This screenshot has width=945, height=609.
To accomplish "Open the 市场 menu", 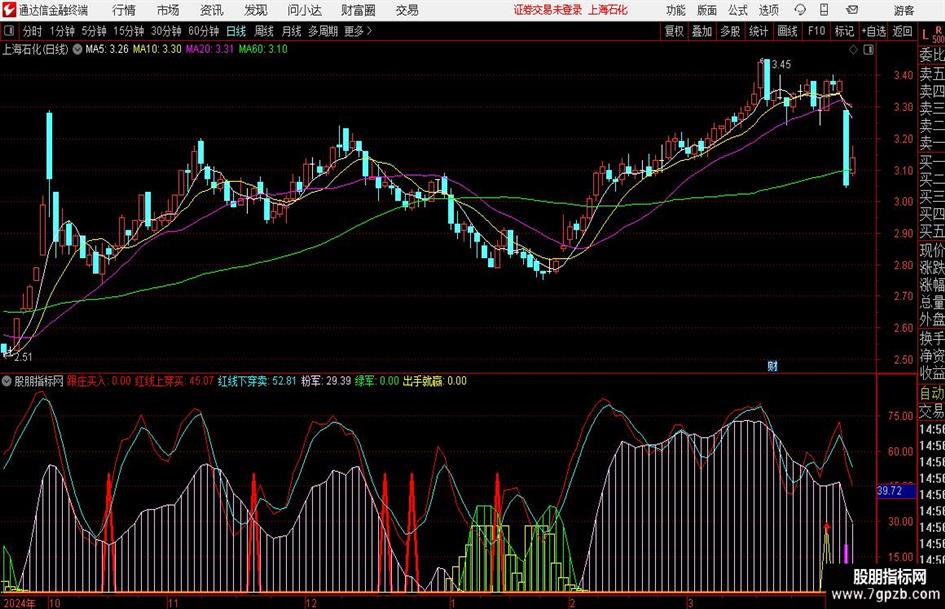I will click(x=168, y=10).
